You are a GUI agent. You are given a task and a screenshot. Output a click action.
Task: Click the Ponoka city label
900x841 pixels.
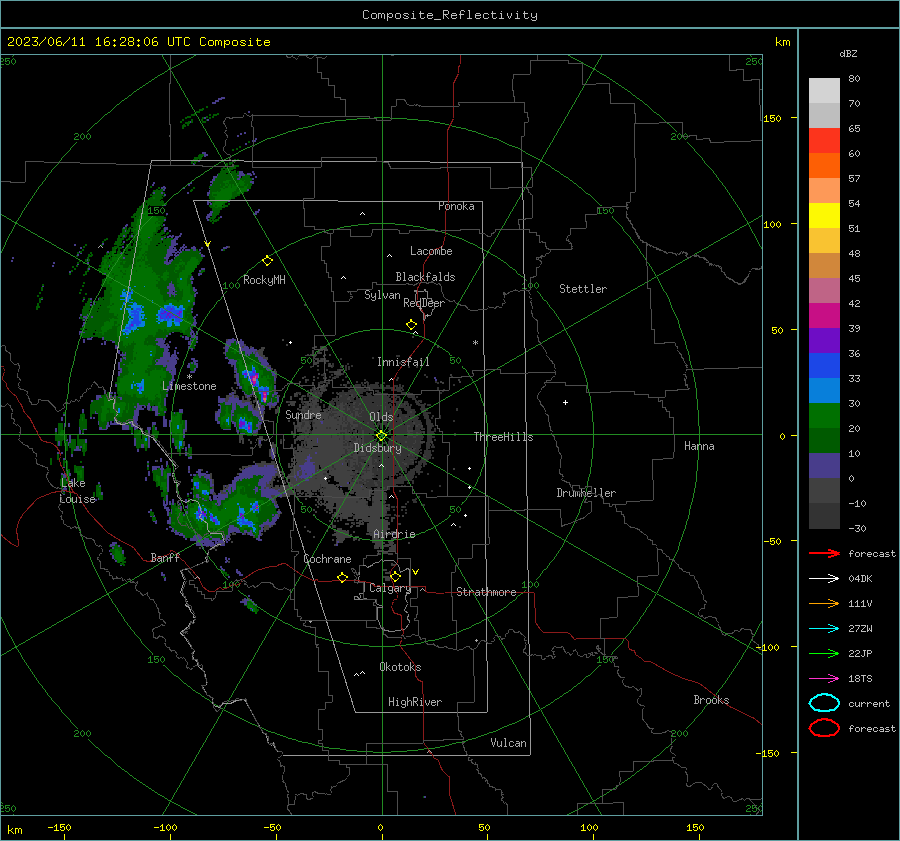[x=456, y=206]
